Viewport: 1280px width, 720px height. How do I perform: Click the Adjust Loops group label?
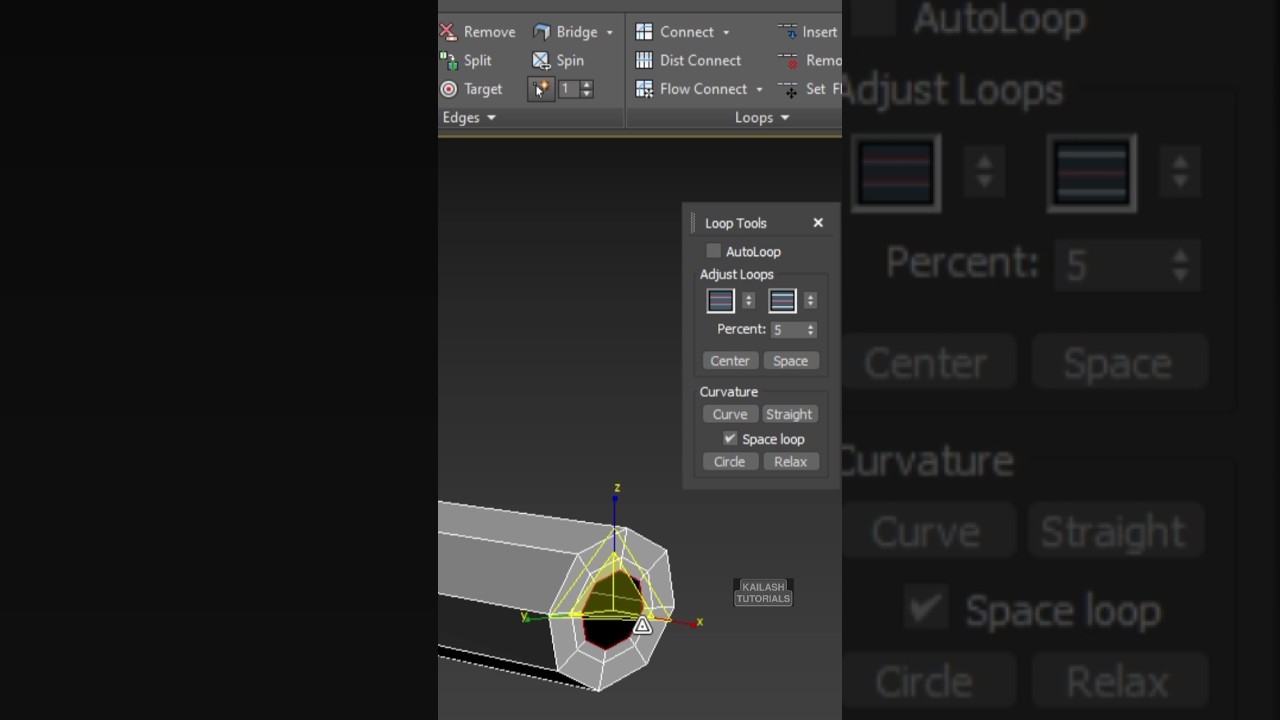[x=737, y=274]
